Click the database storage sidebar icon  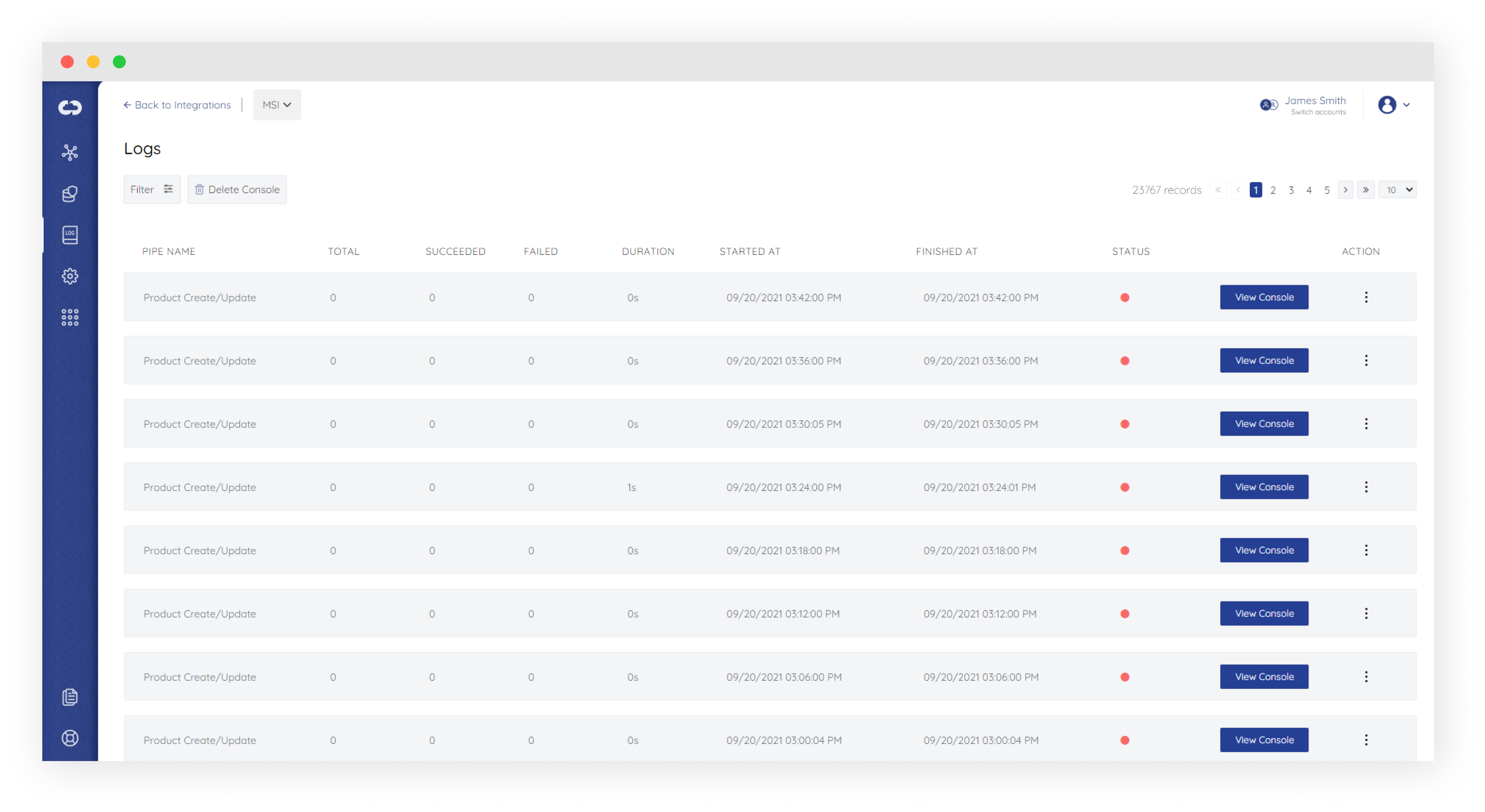[x=70, y=194]
